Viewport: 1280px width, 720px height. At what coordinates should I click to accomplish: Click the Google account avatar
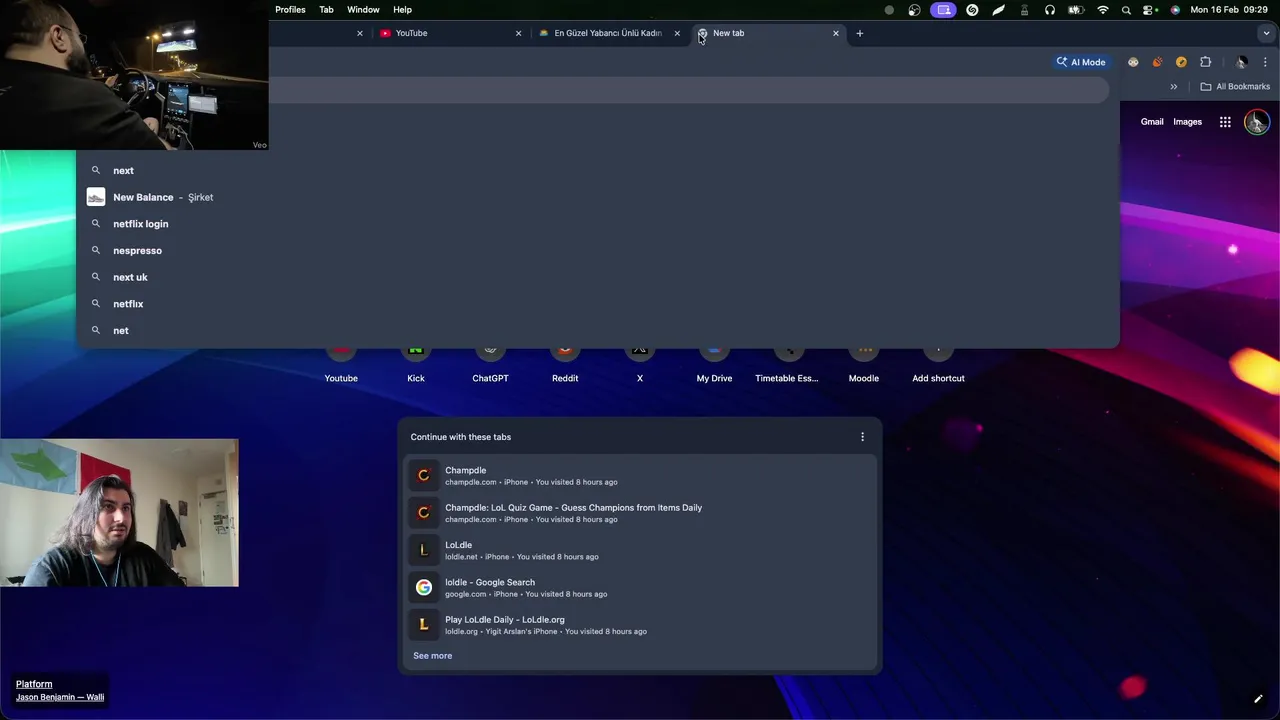[1257, 122]
